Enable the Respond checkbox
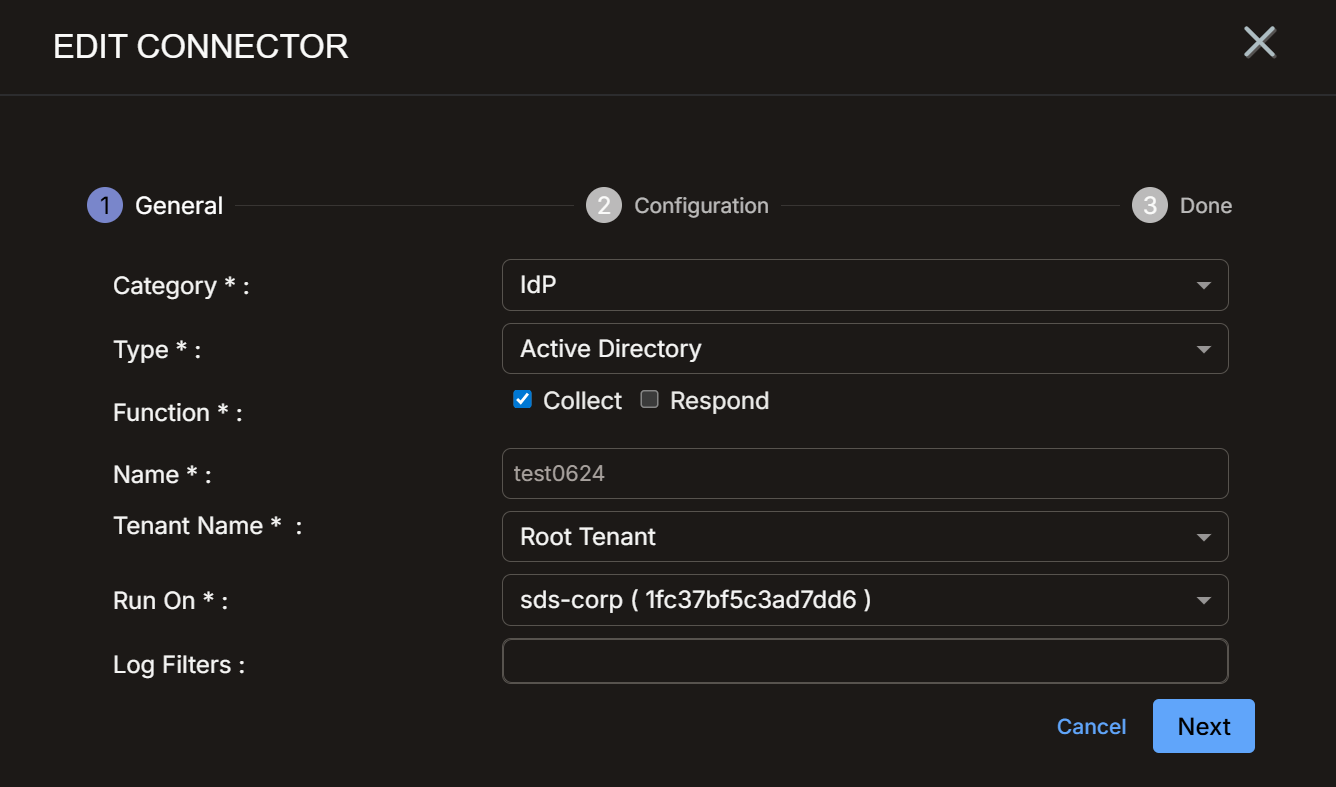Screen dimensions: 1336x787 pos(649,400)
